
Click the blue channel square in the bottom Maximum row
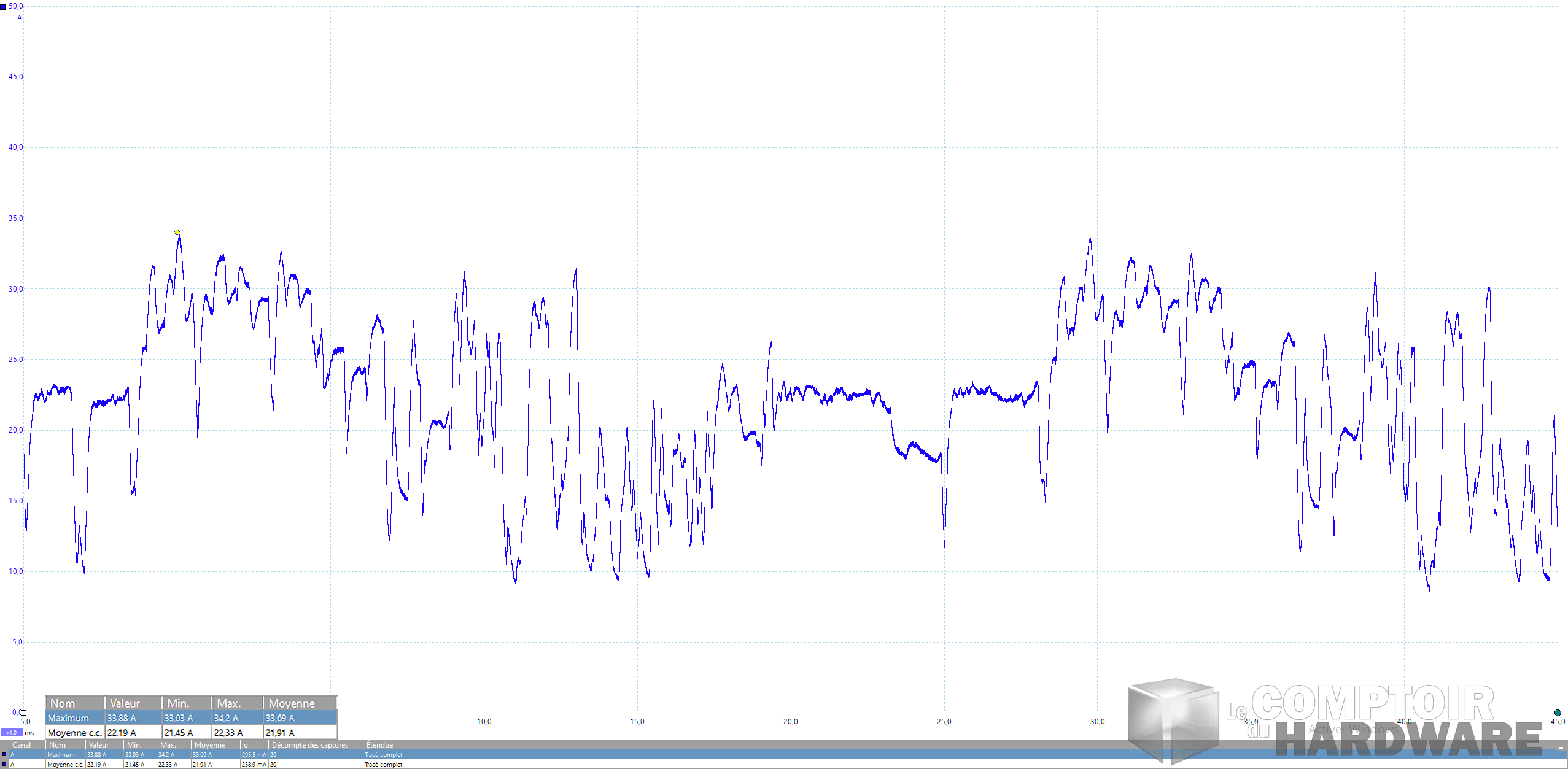(x=4, y=755)
